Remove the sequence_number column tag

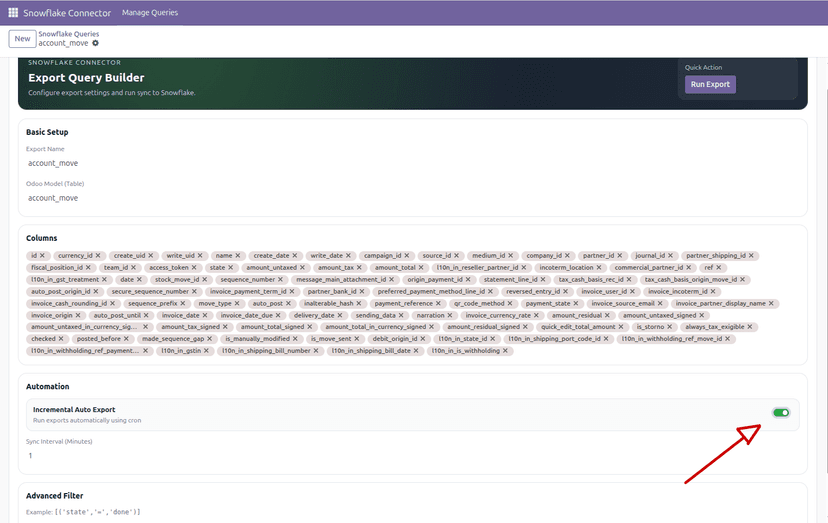coord(280,279)
